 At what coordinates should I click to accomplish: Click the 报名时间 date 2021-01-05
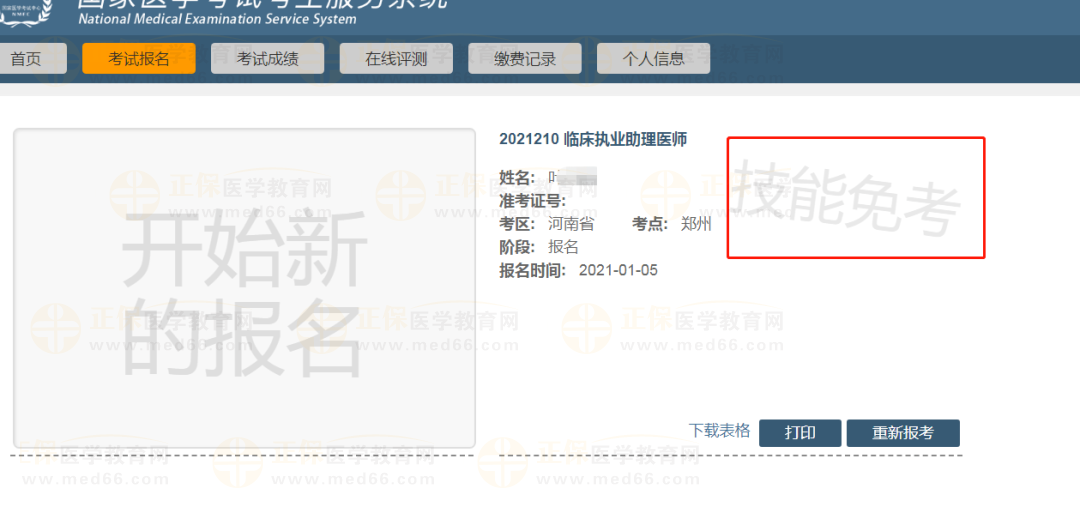point(618,270)
